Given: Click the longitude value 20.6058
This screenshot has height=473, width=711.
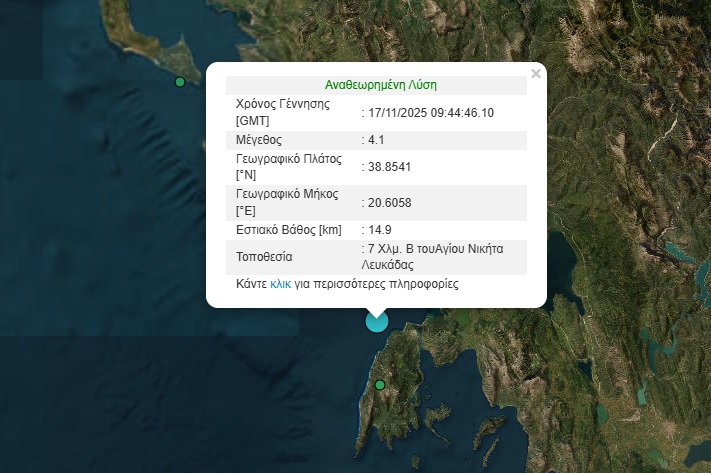Looking at the screenshot, I should pyautogui.click(x=390, y=203).
